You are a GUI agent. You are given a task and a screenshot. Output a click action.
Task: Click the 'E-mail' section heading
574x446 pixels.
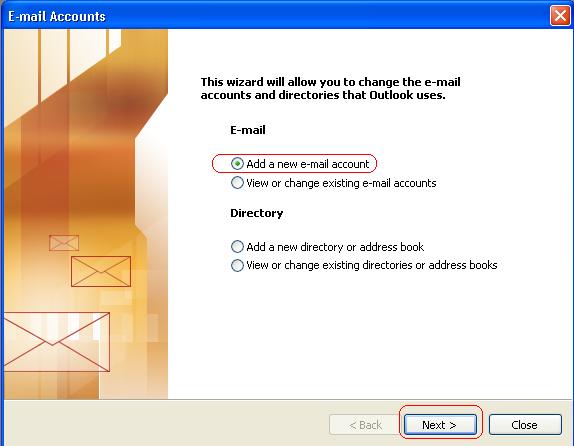pos(248,130)
